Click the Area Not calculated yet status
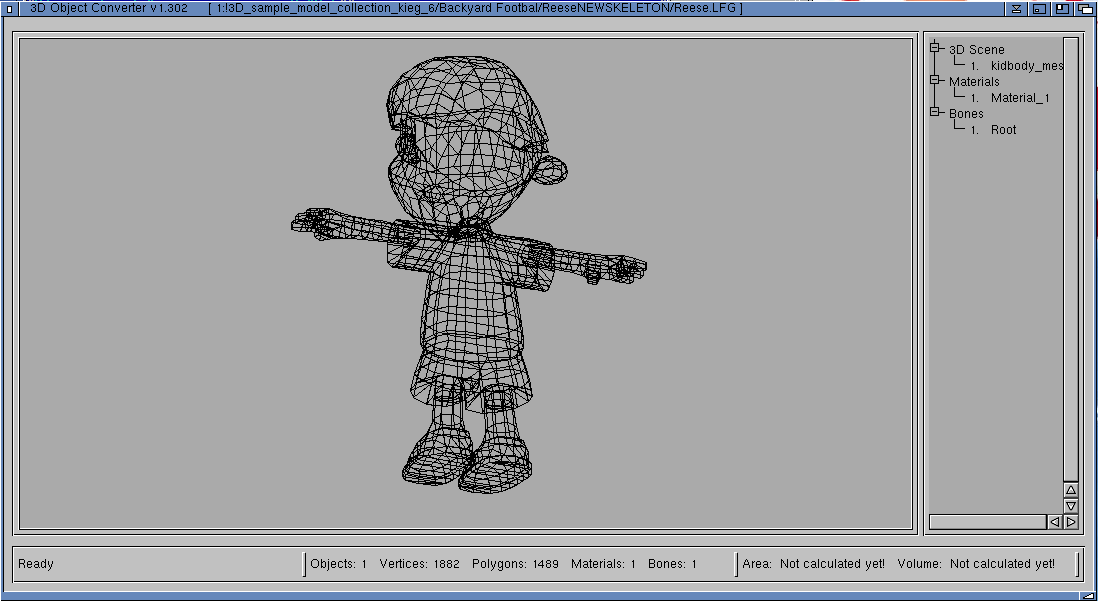Image resolution: width=1098 pixels, height=601 pixels. (x=813, y=564)
